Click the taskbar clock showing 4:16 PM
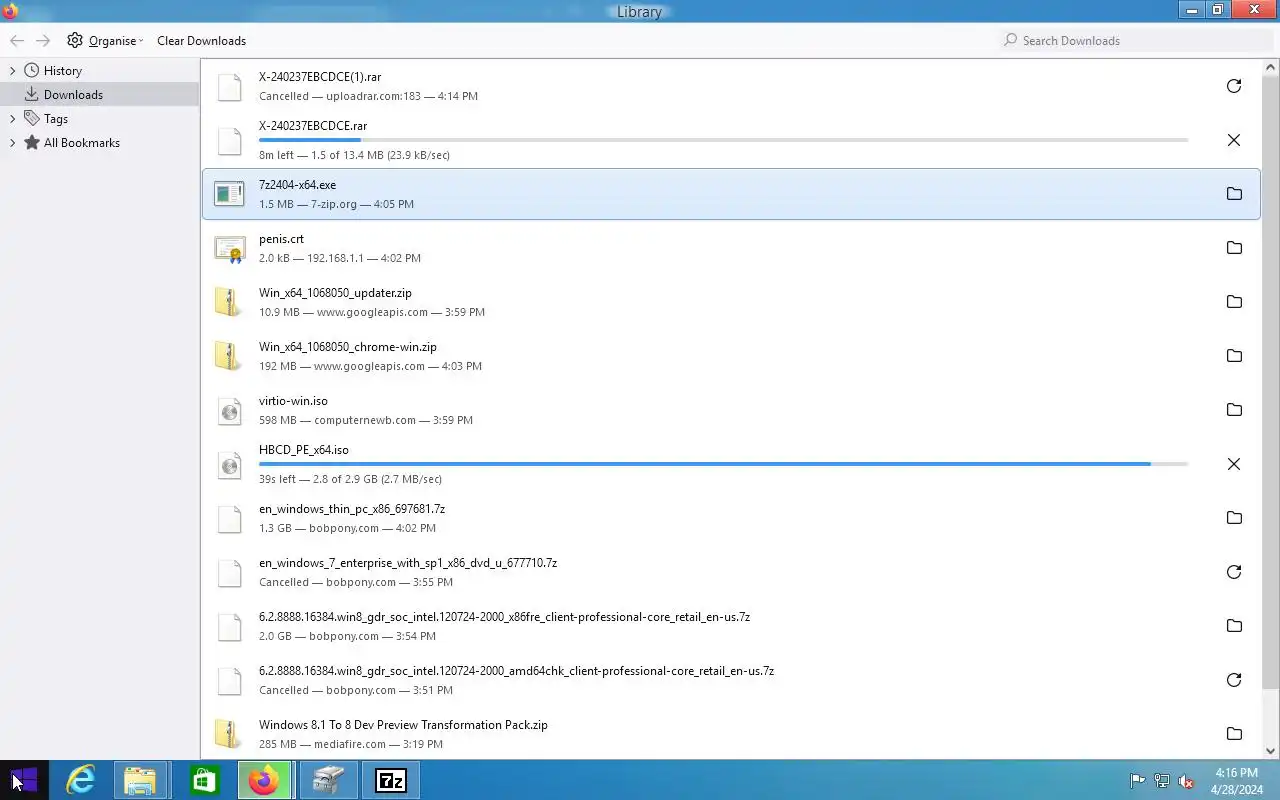1280x800 pixels. click(x=1236, y=781)
